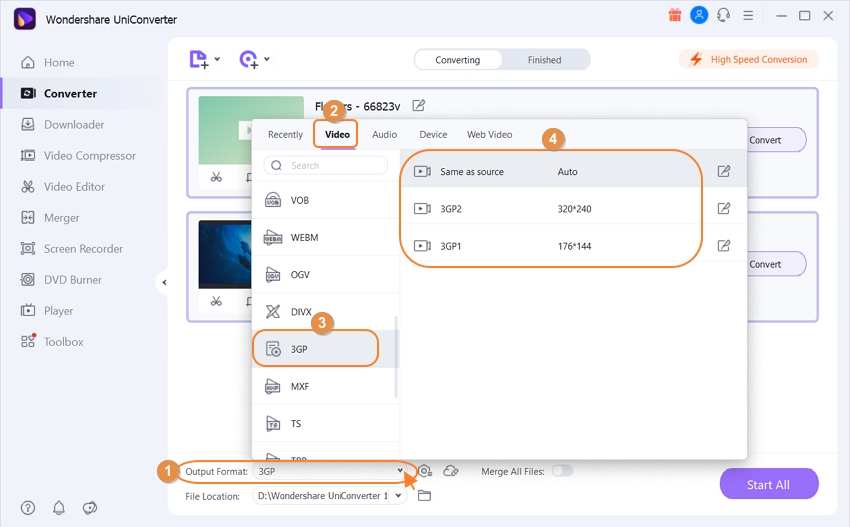
Task: Edit settings for 3GP1 preset
Action: click(724, 246)
